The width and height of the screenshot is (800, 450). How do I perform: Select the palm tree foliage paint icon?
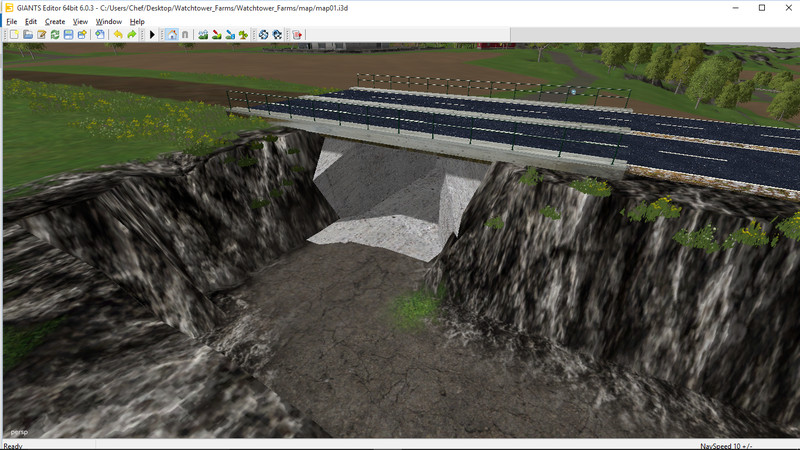[x=243, y=35]
